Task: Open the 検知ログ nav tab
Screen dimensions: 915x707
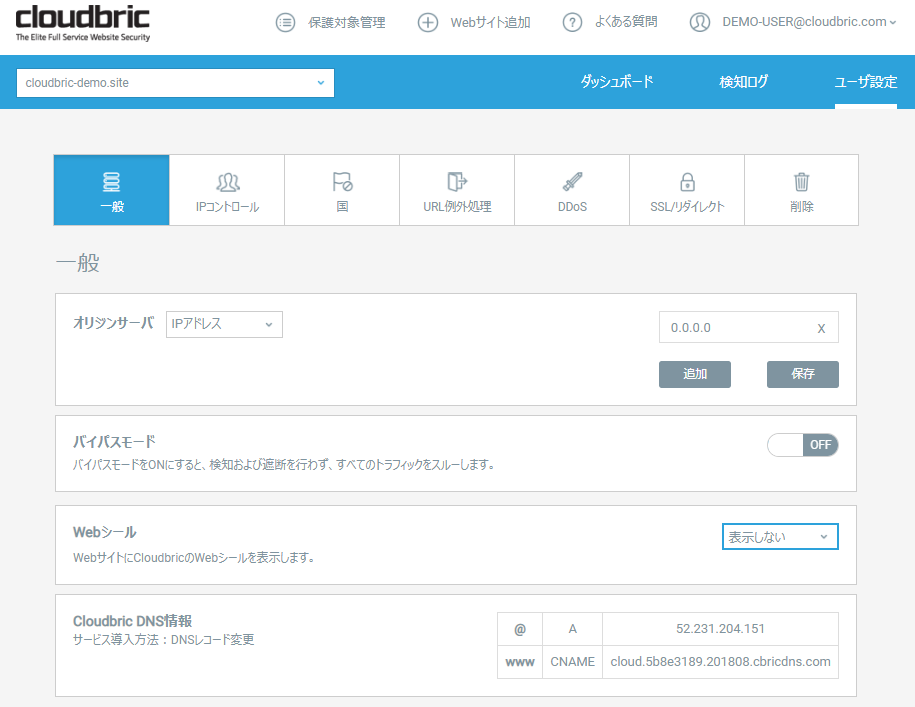Action: click(x=743, y=82)
